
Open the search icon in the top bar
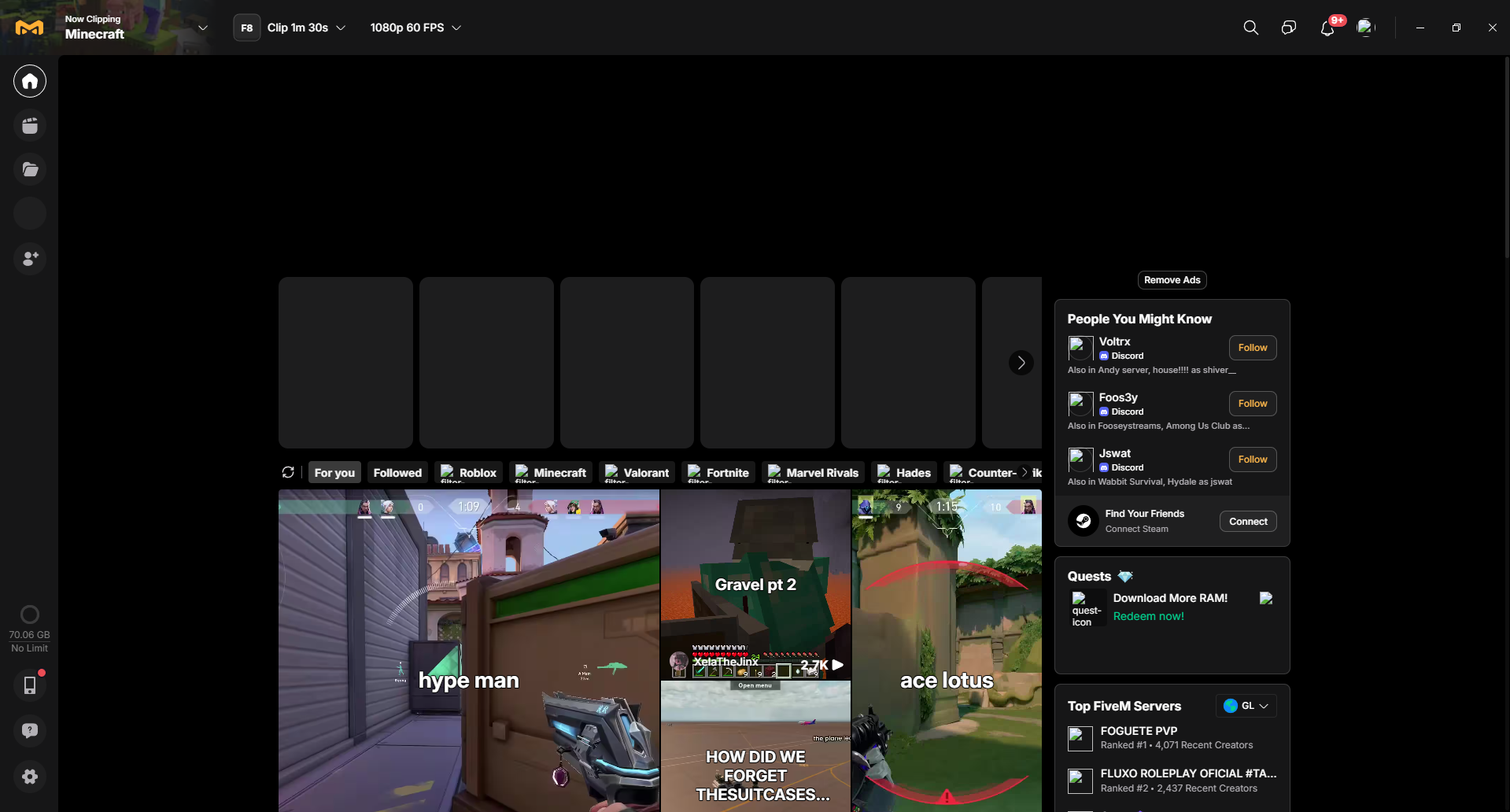tap(1250, 28)
